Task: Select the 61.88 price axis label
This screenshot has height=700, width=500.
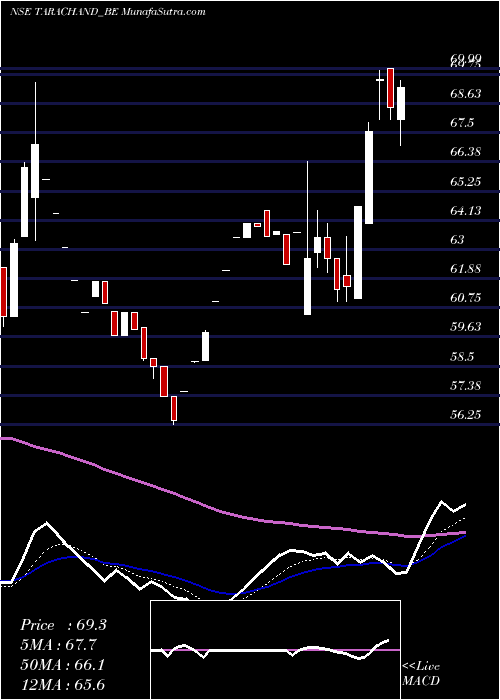Action: 465,269
